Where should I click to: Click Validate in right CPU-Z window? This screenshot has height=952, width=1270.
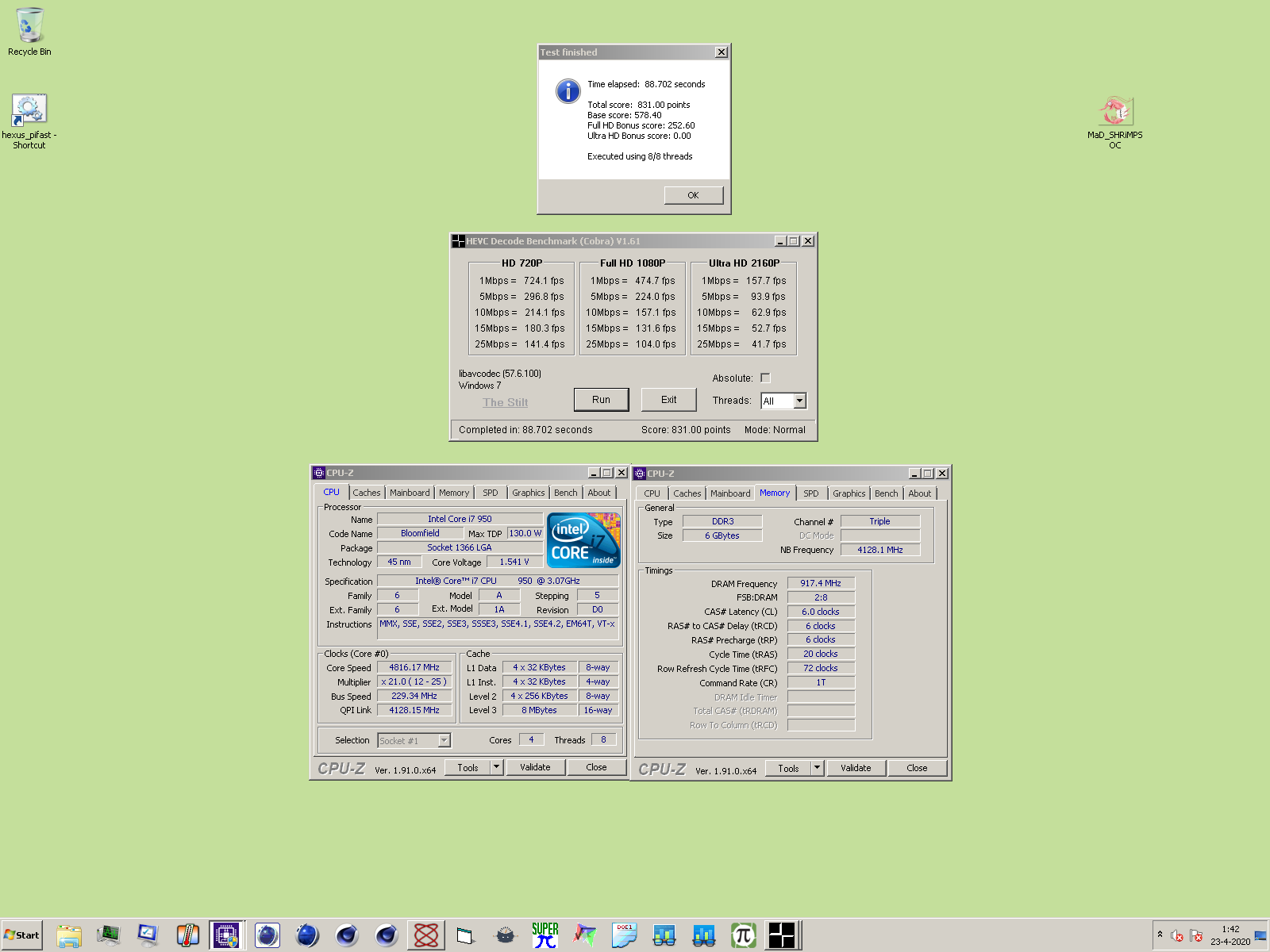856,768
